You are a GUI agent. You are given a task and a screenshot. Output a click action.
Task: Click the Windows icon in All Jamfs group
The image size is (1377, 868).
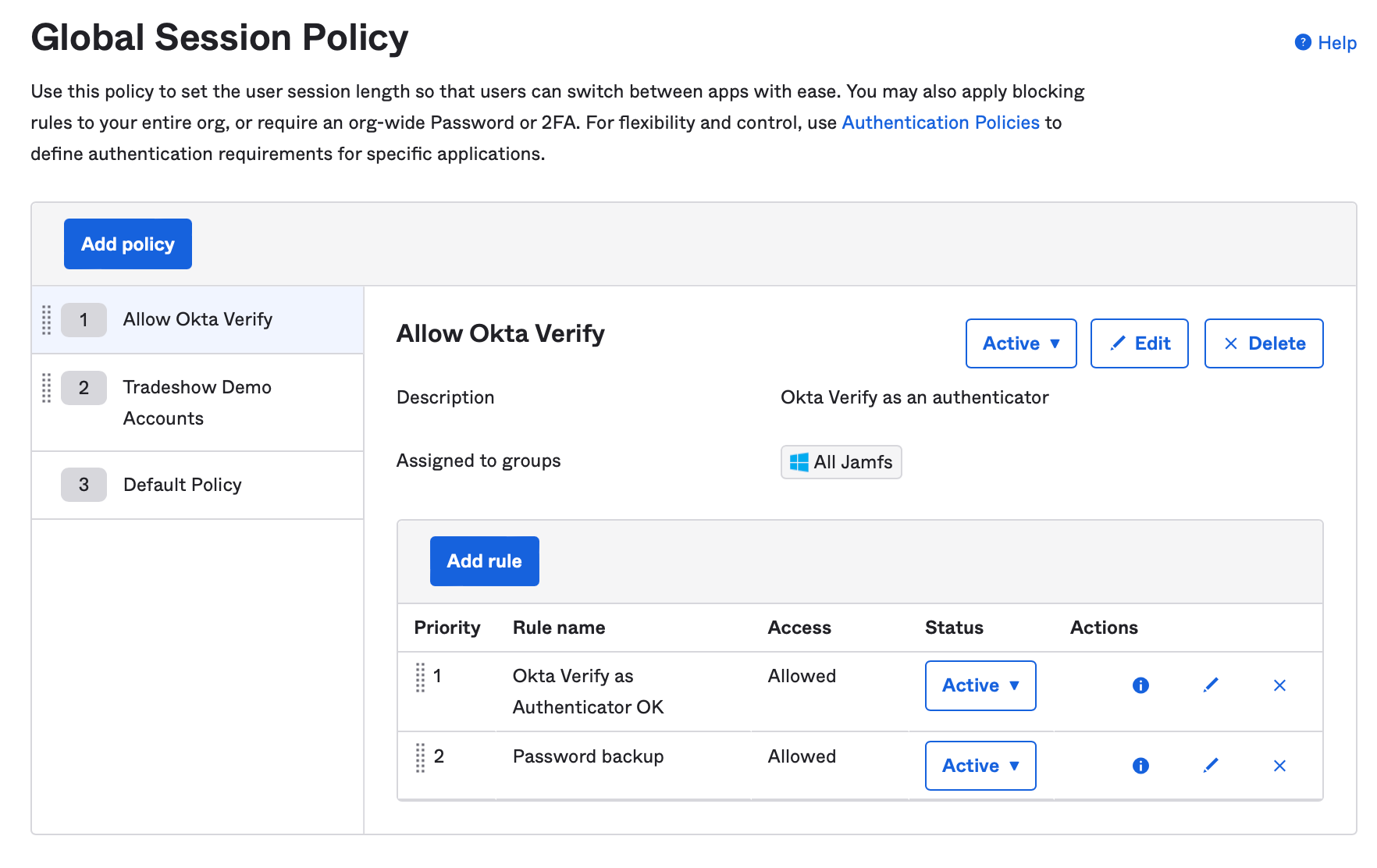click(799, 462)
